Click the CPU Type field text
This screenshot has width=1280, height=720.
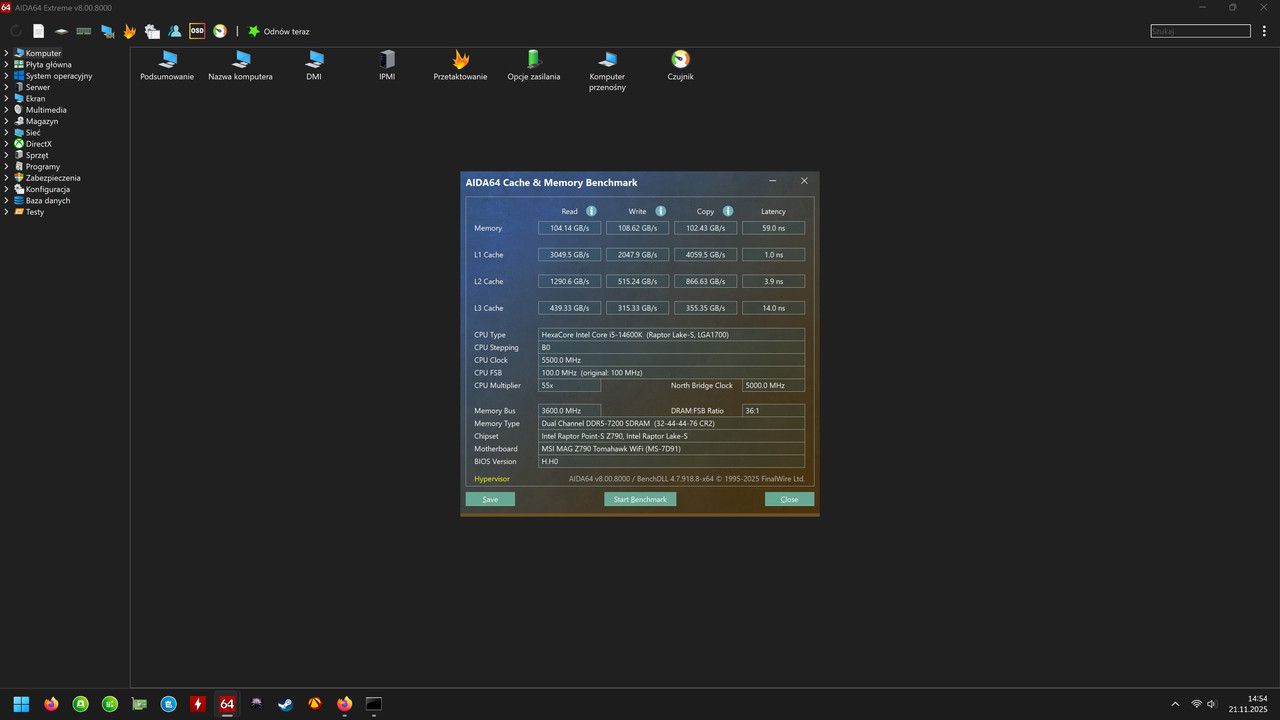pos(671,335)
